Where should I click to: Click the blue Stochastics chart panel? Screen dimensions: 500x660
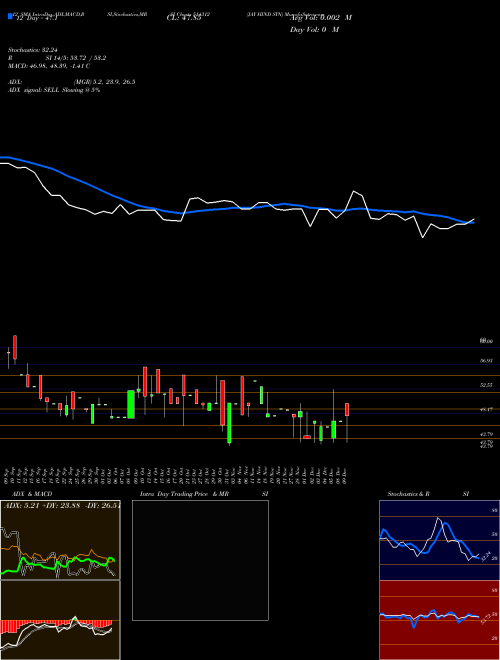pos(439,540)
